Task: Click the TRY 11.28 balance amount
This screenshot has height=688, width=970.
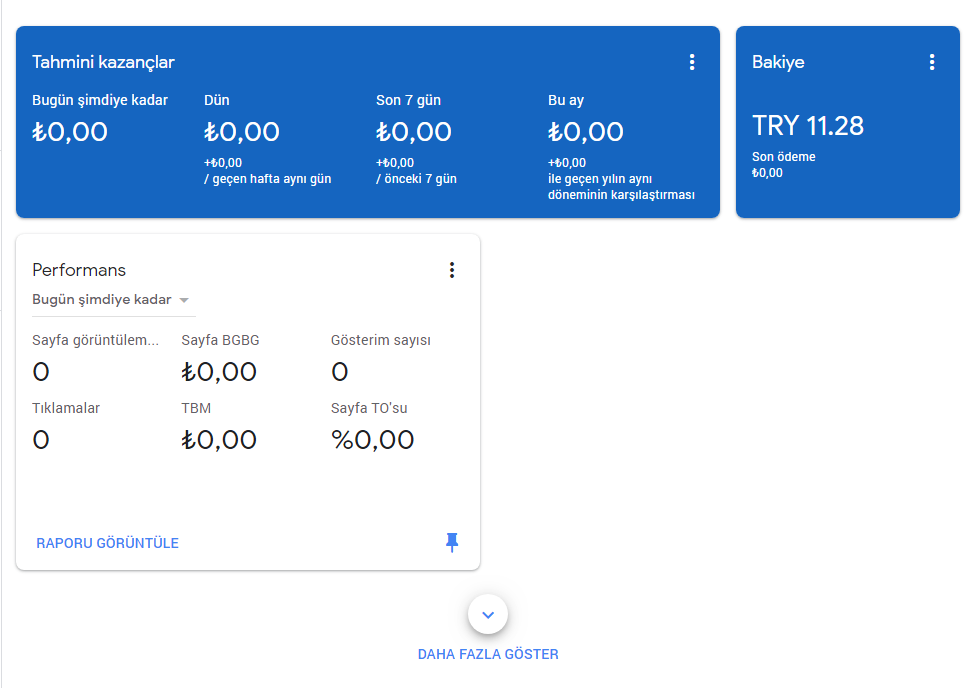Action: [808, 126]
